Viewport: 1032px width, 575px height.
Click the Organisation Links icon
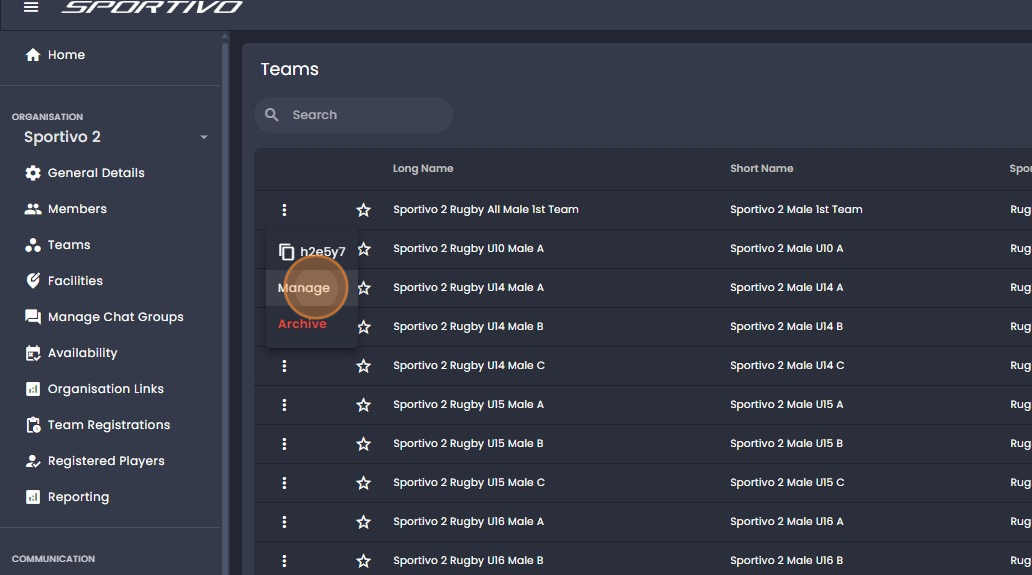[33, 389]
